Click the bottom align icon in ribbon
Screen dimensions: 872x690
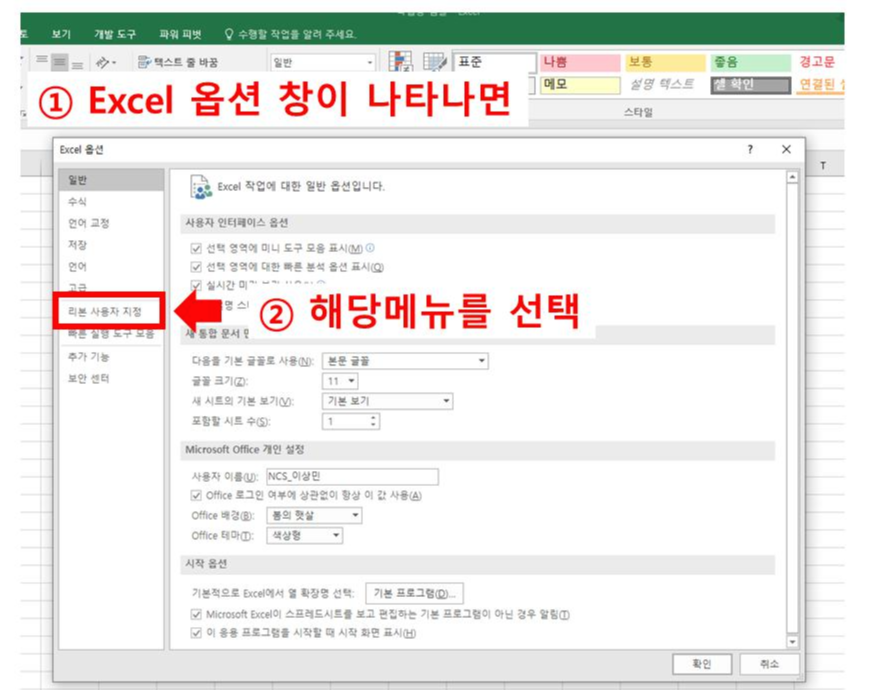77,64
